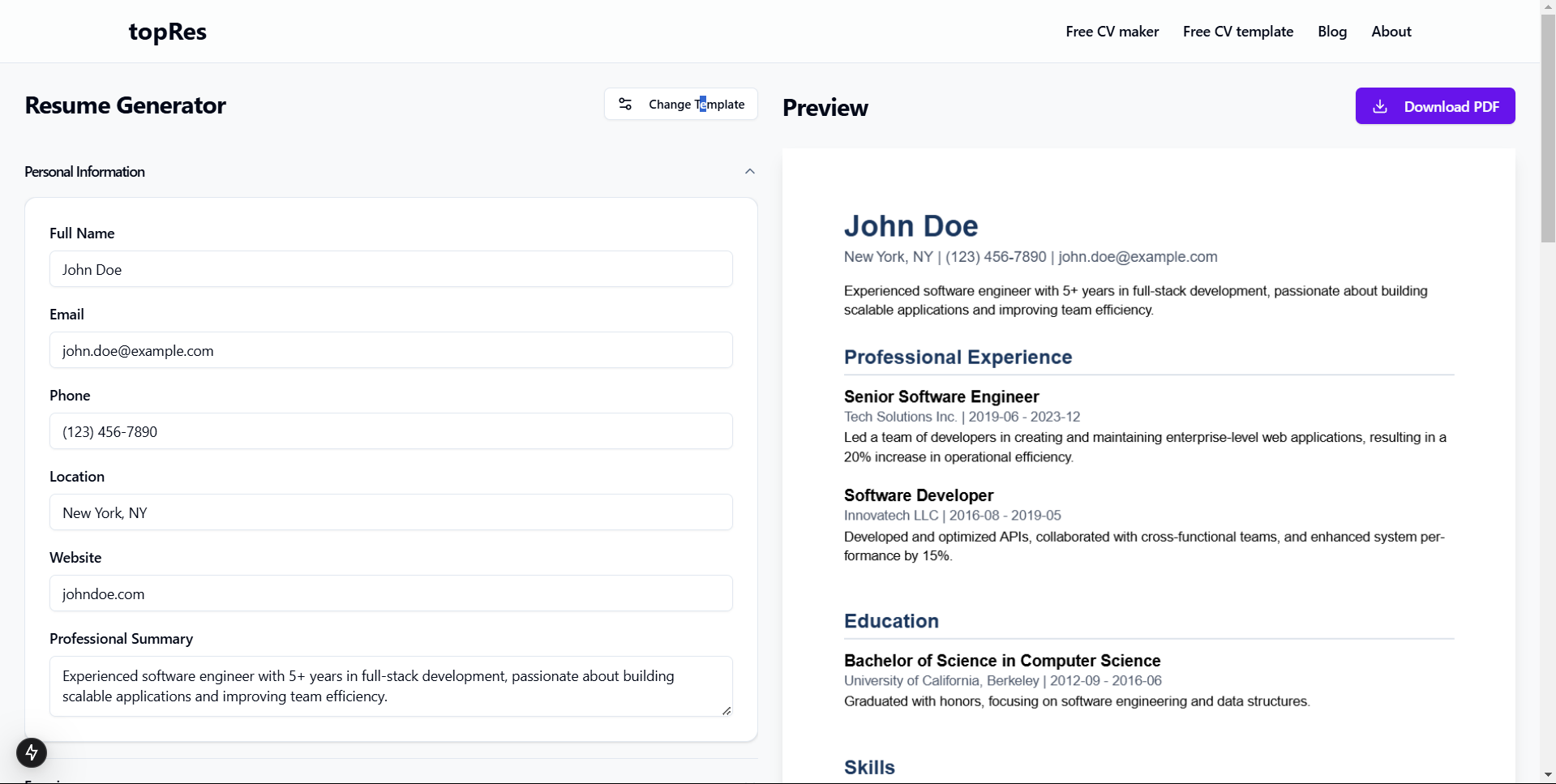Click the sliders icon in Change Template
This screenshot has width=1556, height=784.
coord(625,104)
